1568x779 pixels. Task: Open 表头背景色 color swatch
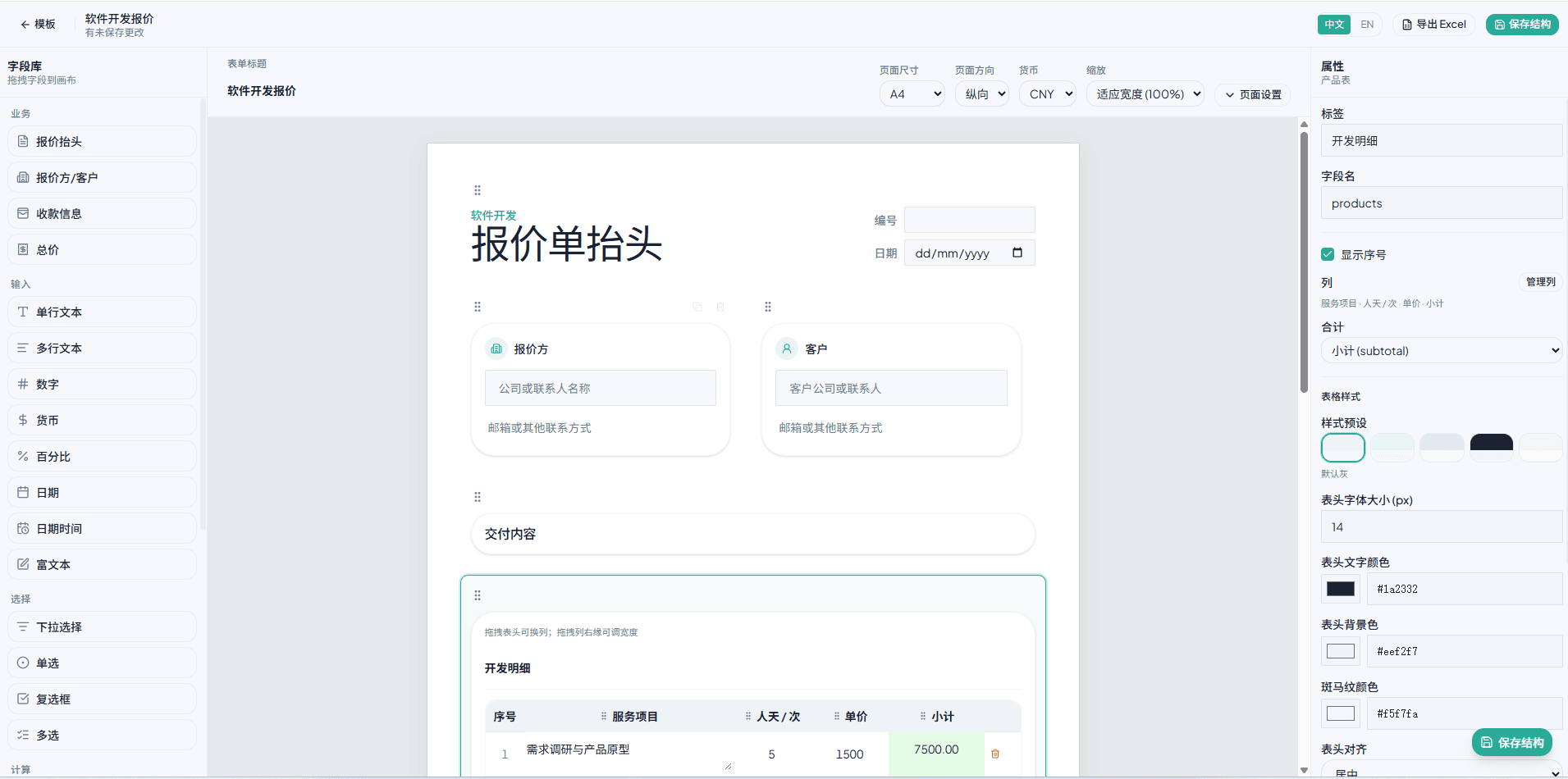1341,651
